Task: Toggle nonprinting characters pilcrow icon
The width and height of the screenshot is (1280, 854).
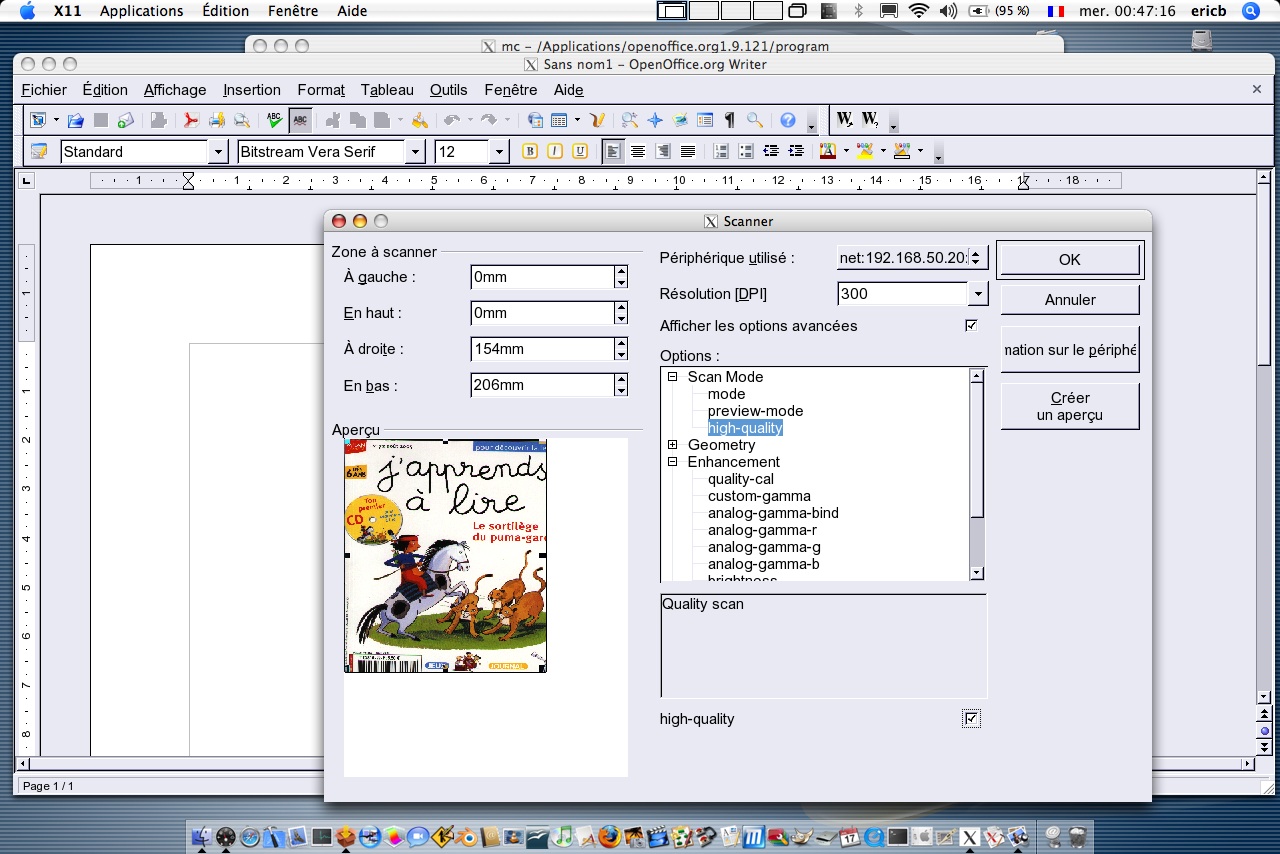Action: click(x=730, y=120)
